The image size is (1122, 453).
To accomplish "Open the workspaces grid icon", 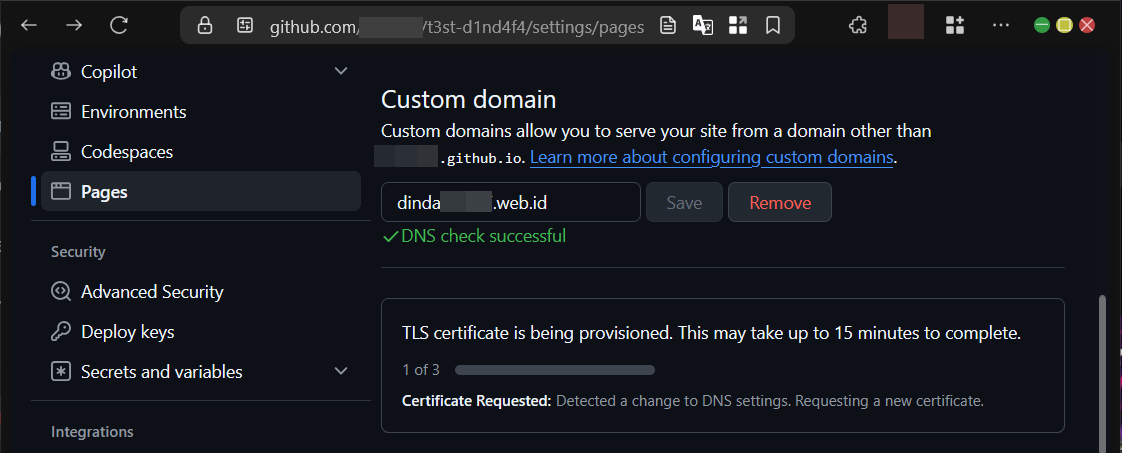I will click(x=955, y=26).
